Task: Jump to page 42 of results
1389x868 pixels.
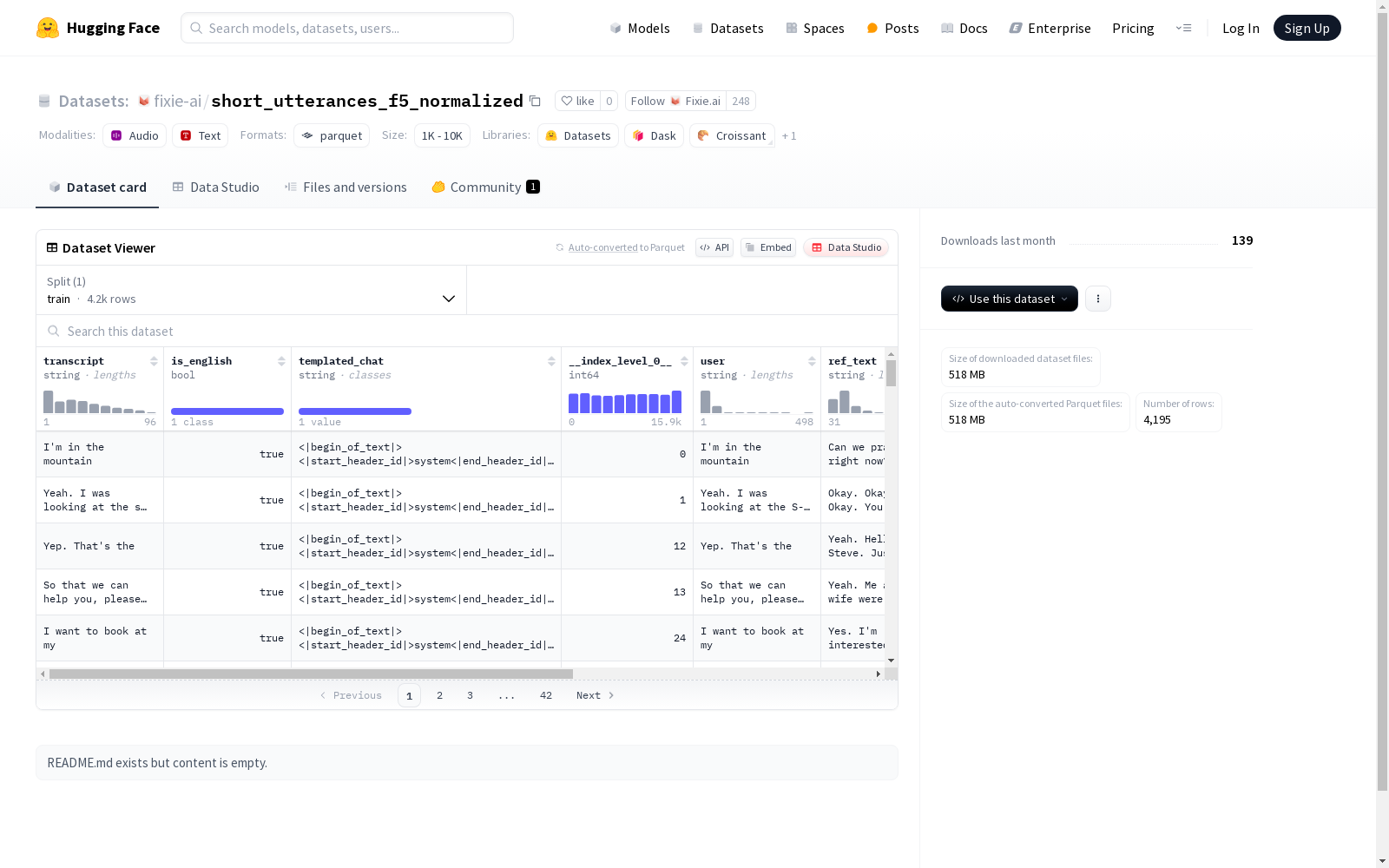Action: click(546, 695)
